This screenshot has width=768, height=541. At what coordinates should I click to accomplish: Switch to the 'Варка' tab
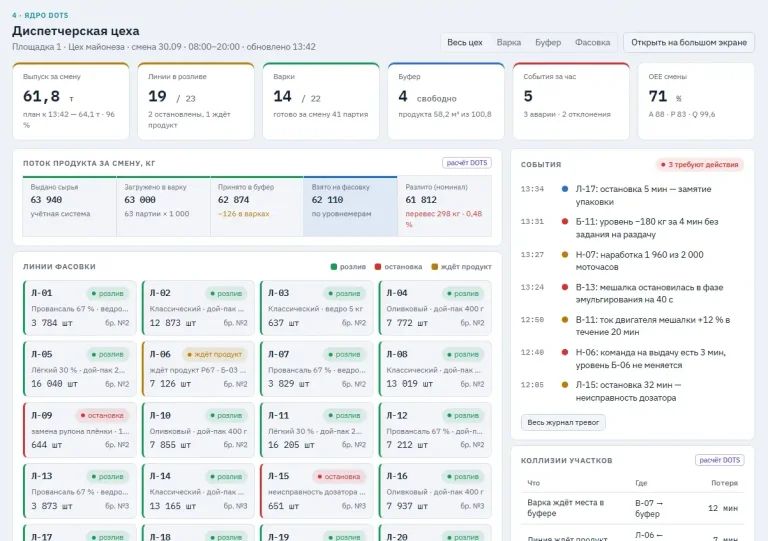click(x=508, y=43)
